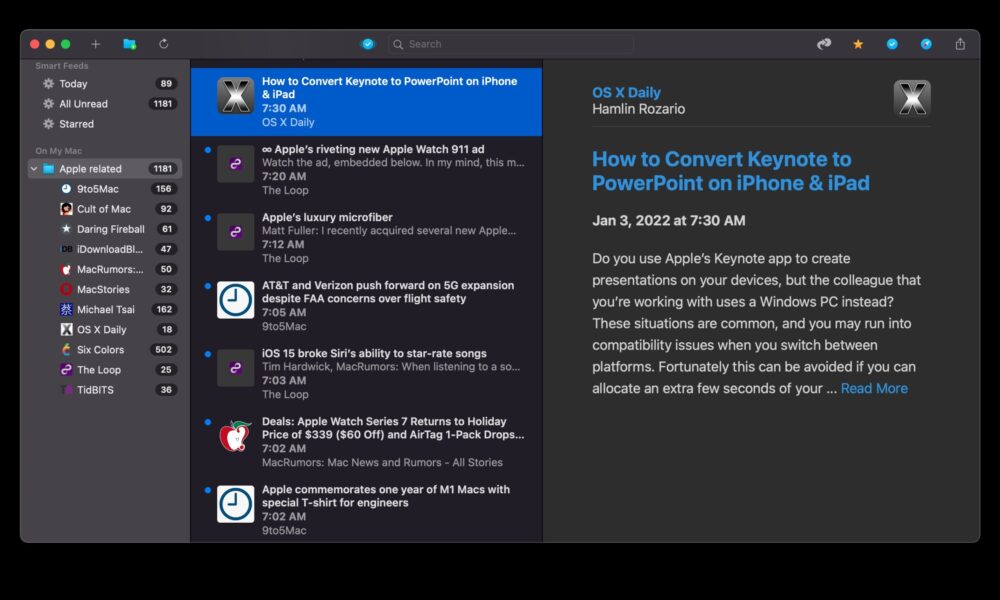The height and width of the screenshot is (600, 1000).
Task: Open the Six Colors feed
Action: 105,349
